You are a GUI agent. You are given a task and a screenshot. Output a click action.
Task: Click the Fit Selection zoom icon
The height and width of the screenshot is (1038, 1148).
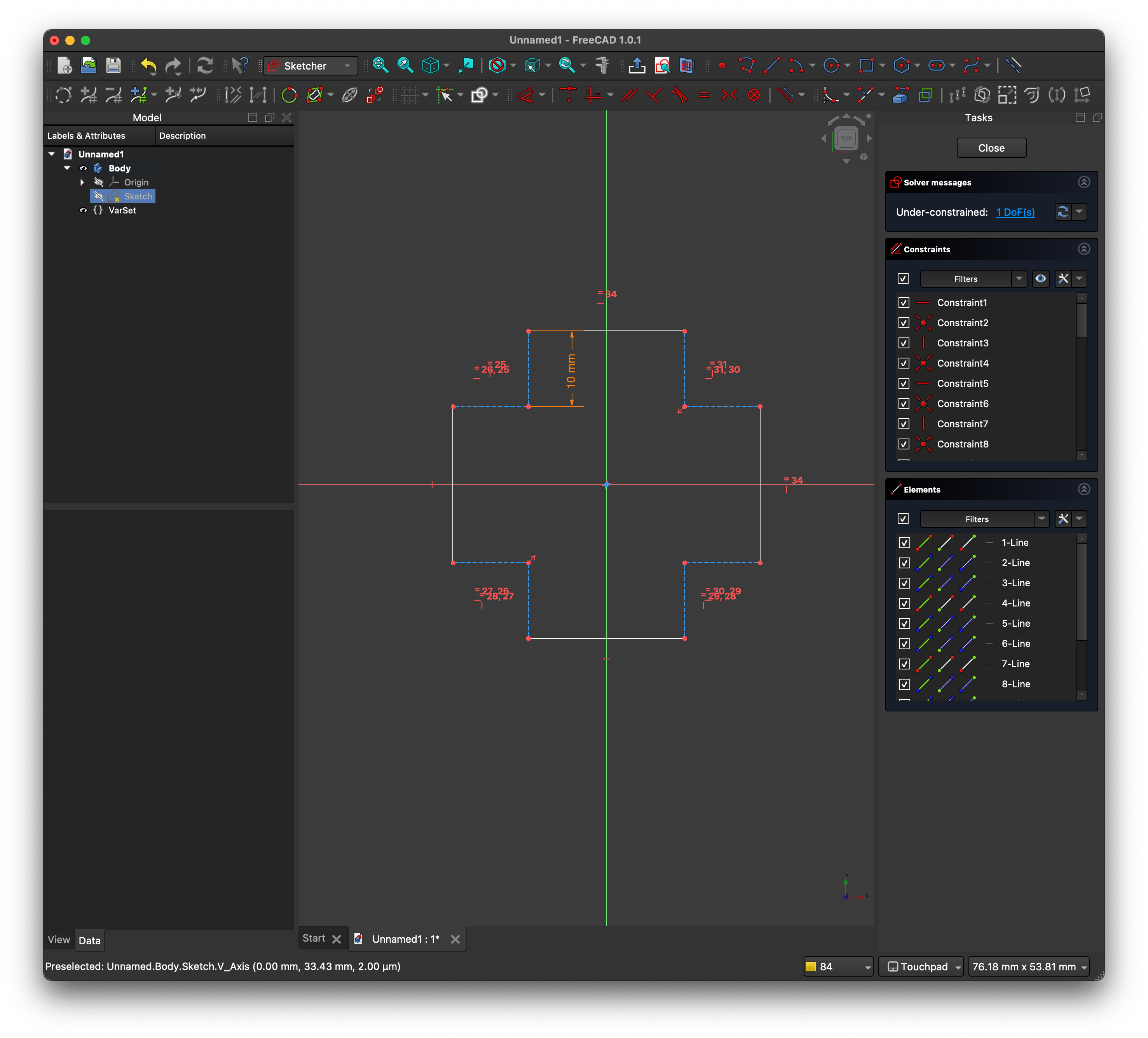tap(405, 66)
